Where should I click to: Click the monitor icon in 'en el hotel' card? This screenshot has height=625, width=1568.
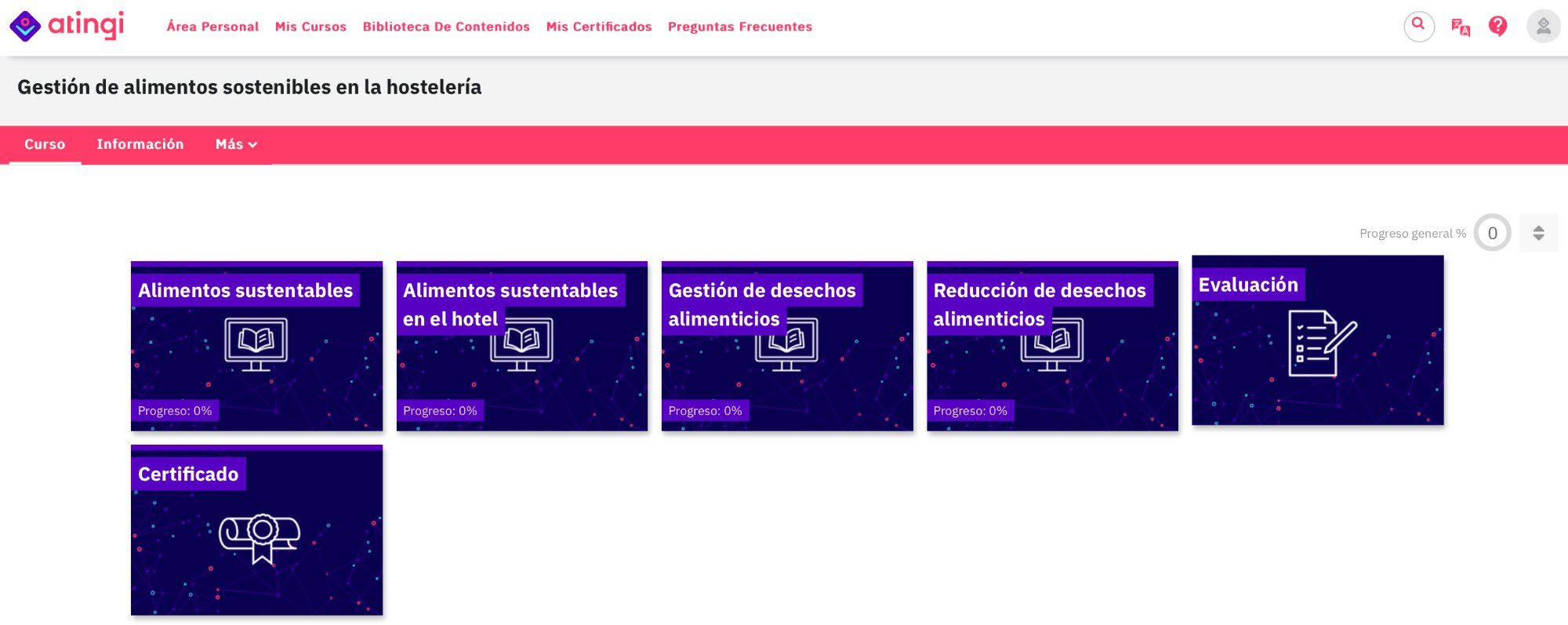pyautogui.click(x=521, y=344)
